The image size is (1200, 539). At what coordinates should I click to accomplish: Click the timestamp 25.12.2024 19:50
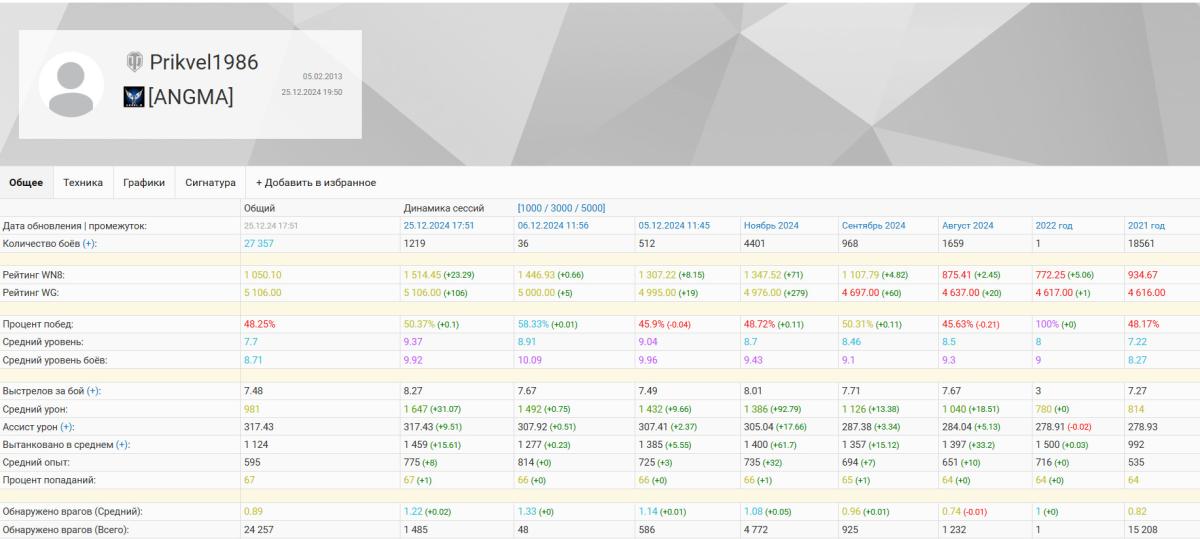312,92
